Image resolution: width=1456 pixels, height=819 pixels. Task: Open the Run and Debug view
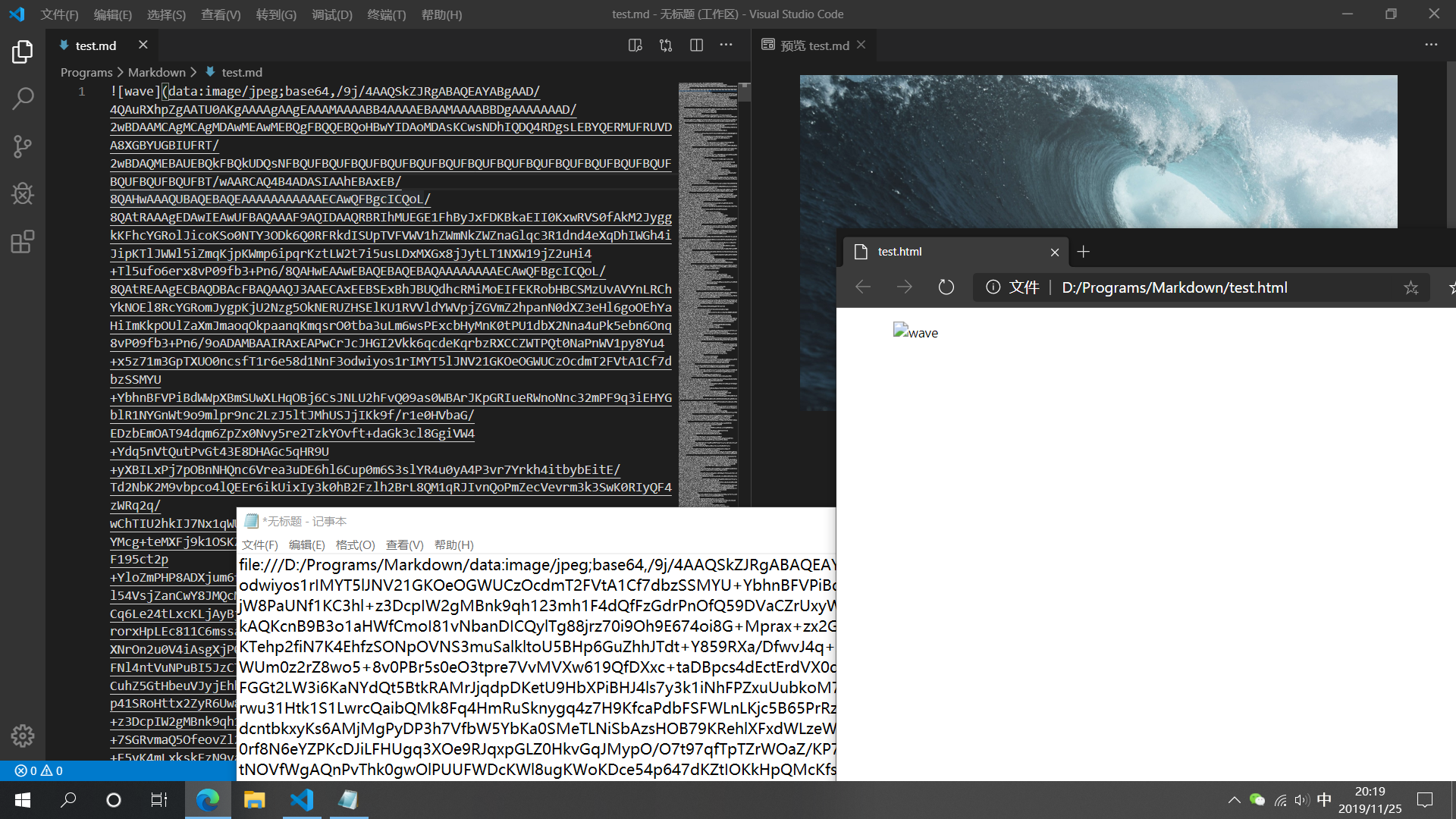coord(23,194)
